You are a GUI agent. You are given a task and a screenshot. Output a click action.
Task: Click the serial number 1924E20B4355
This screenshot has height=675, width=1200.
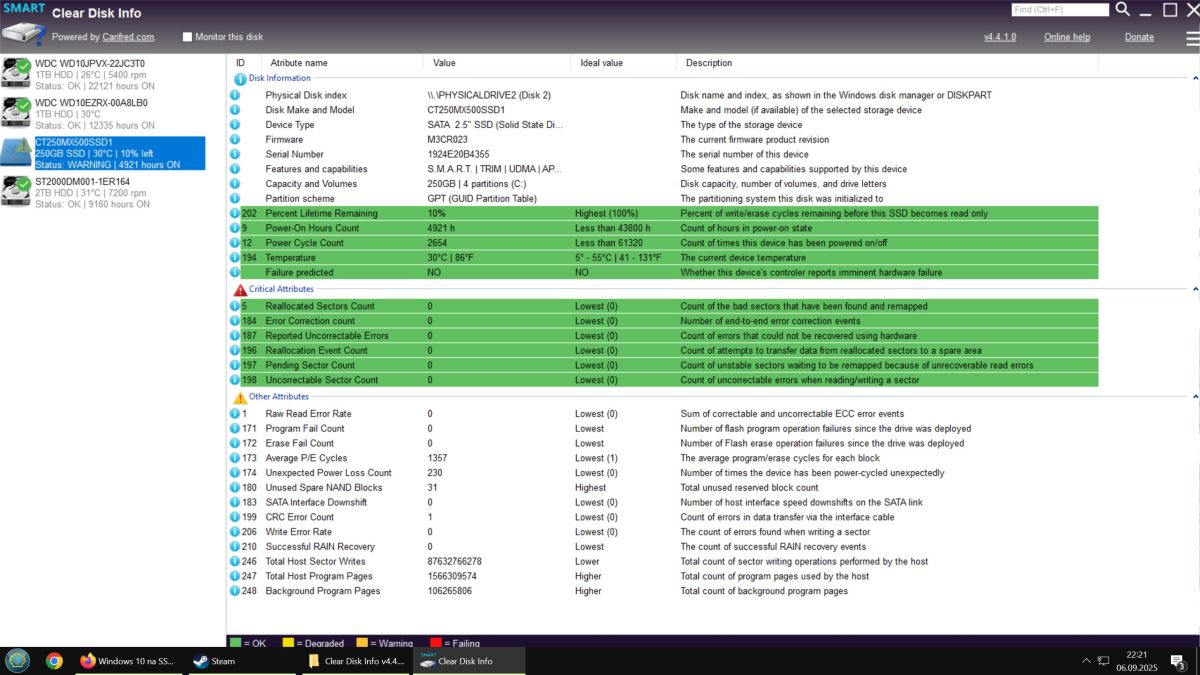(x=458, y=154)
